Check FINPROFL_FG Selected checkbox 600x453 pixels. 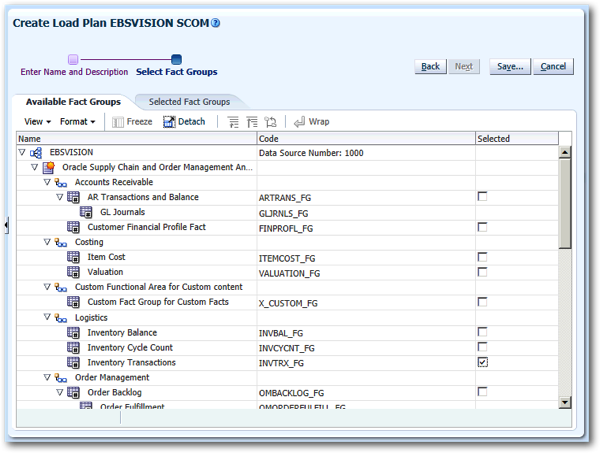[x=483, y=227]
